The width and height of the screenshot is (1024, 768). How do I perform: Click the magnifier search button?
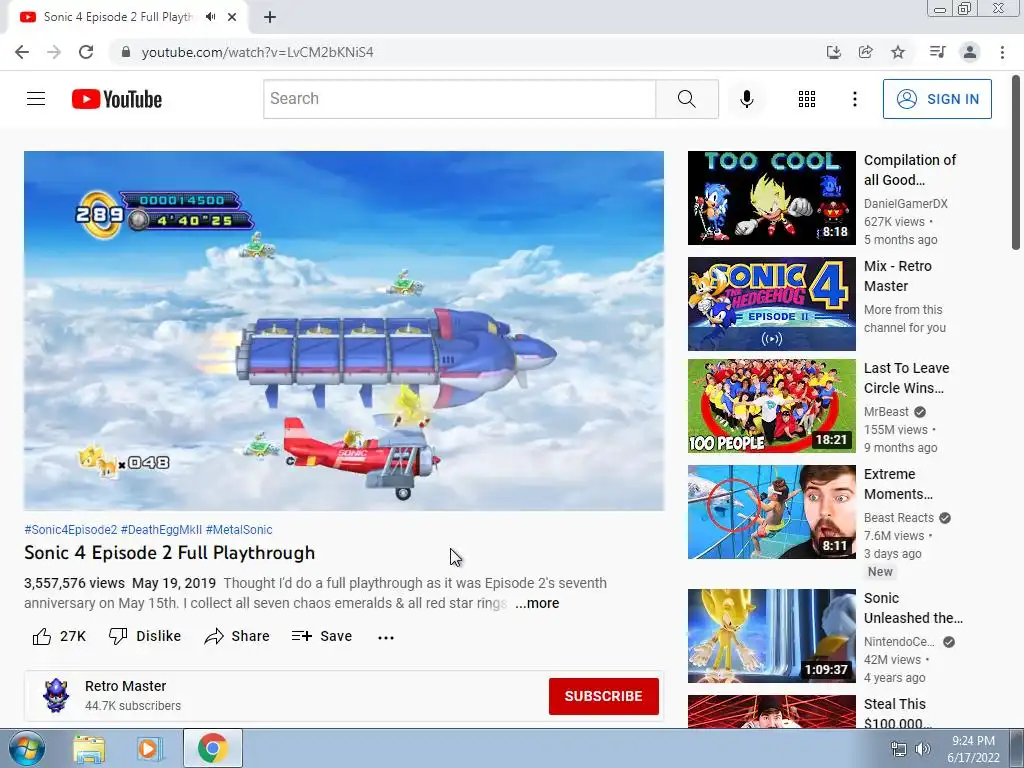tap(686, 99)
